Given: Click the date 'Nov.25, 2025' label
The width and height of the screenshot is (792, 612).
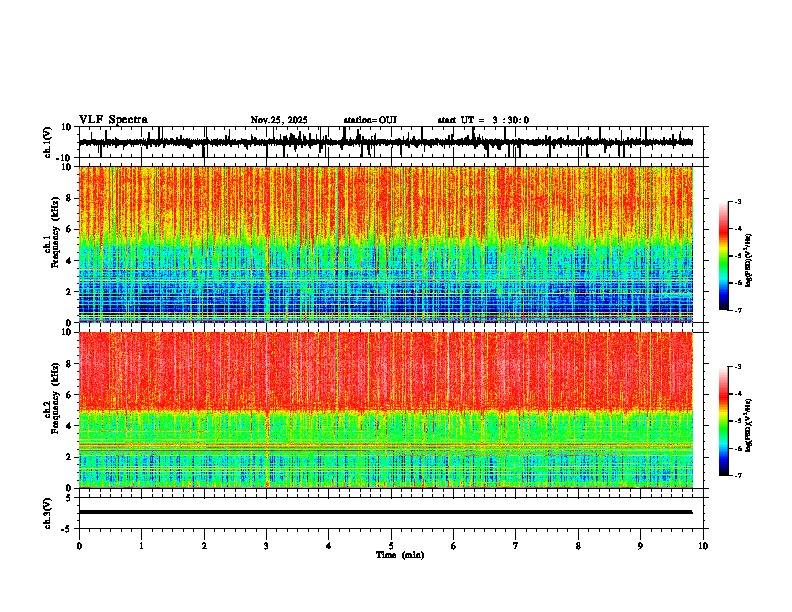Looking at the screenshot, I should point(279,120).
